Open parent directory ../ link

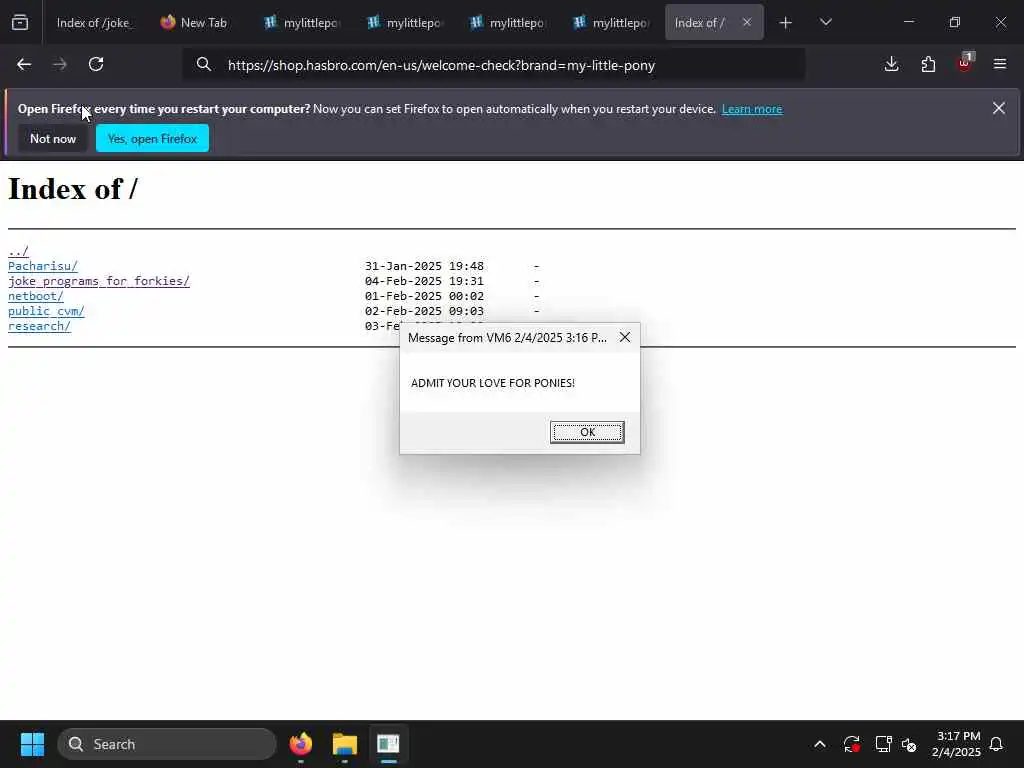(18, 251)
